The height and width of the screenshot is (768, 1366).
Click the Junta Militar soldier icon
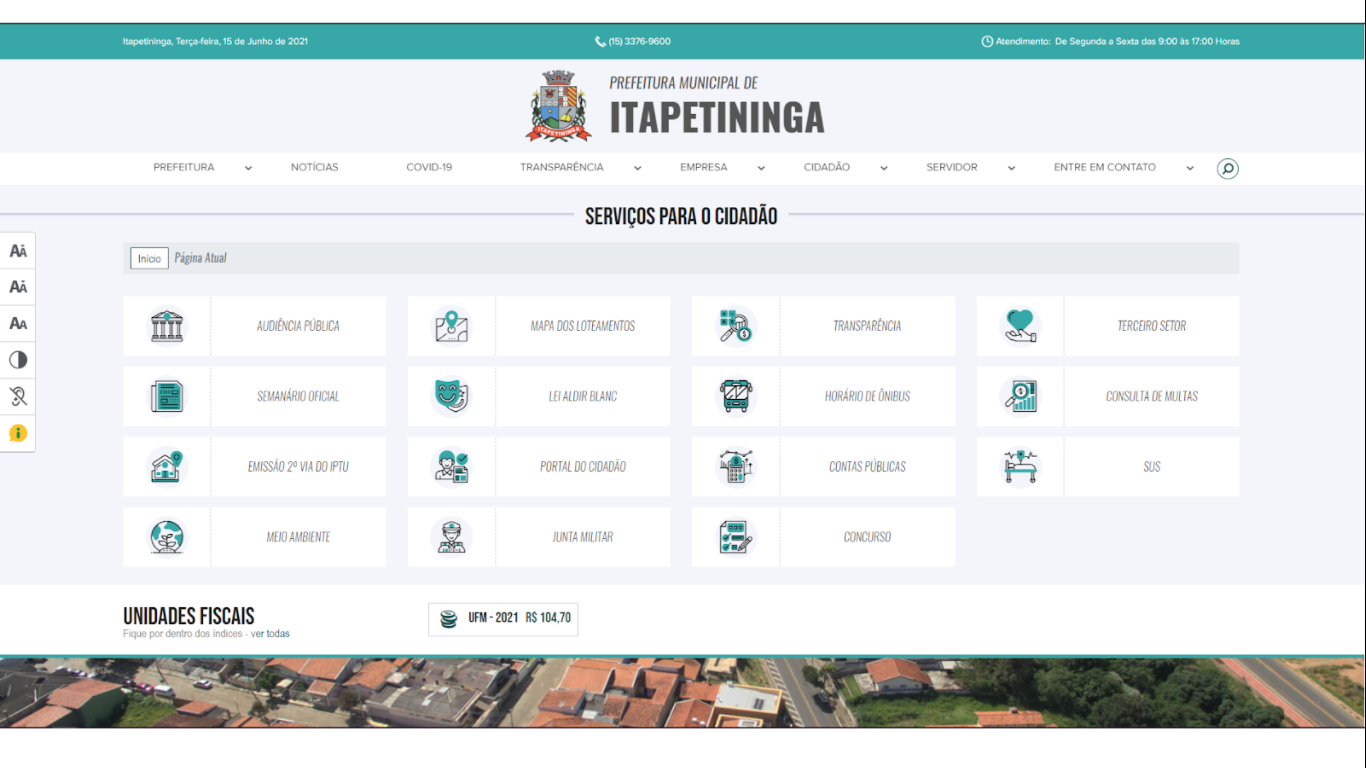pyautogui.click(x=451, y=537)
